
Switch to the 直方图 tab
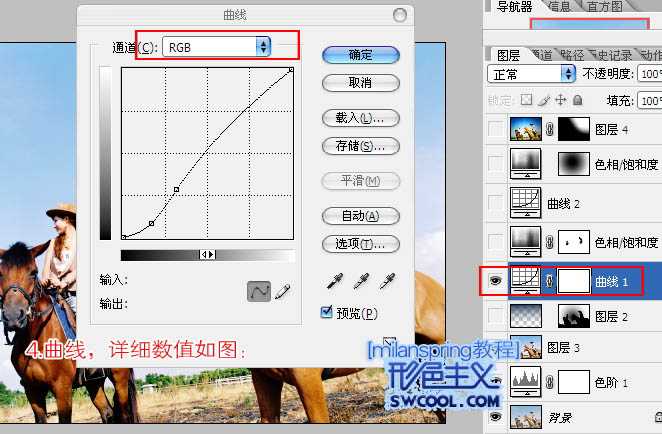pyautogui.click(x=605, y=6)
